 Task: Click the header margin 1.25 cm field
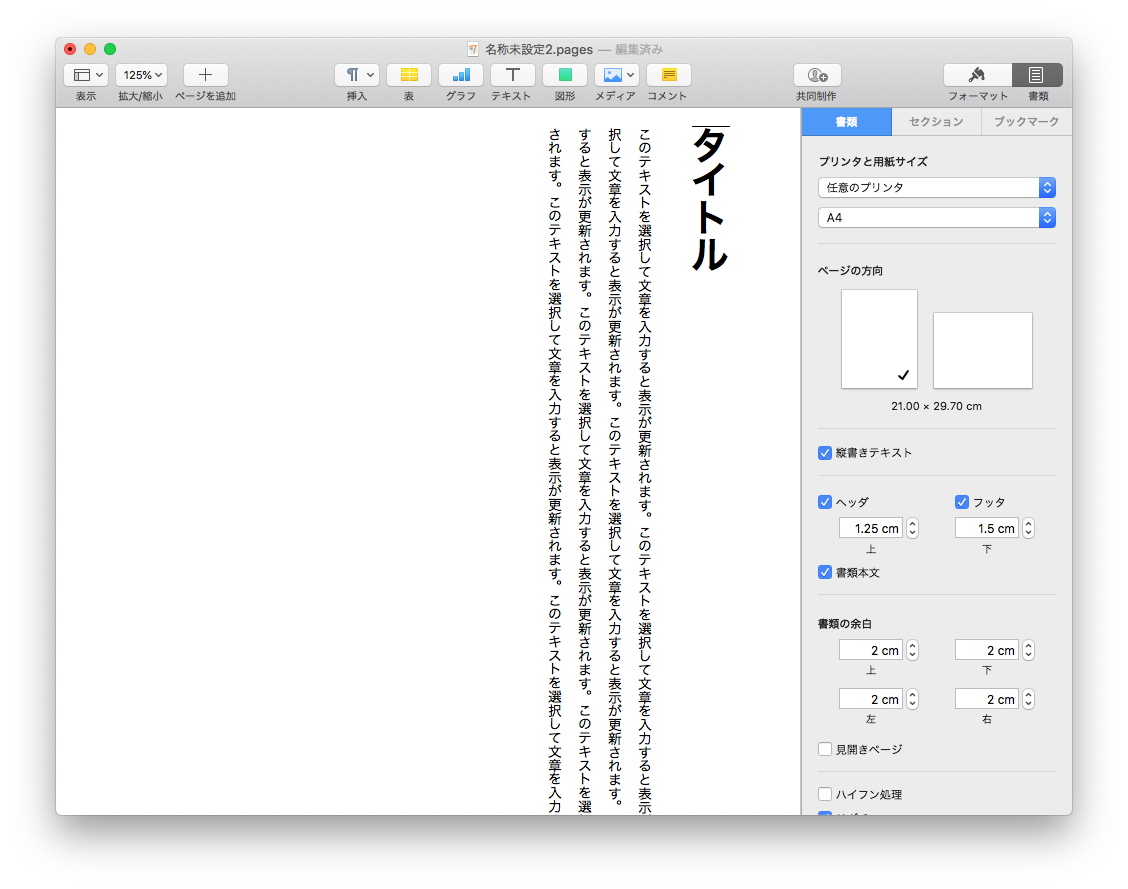click(870, 528)
